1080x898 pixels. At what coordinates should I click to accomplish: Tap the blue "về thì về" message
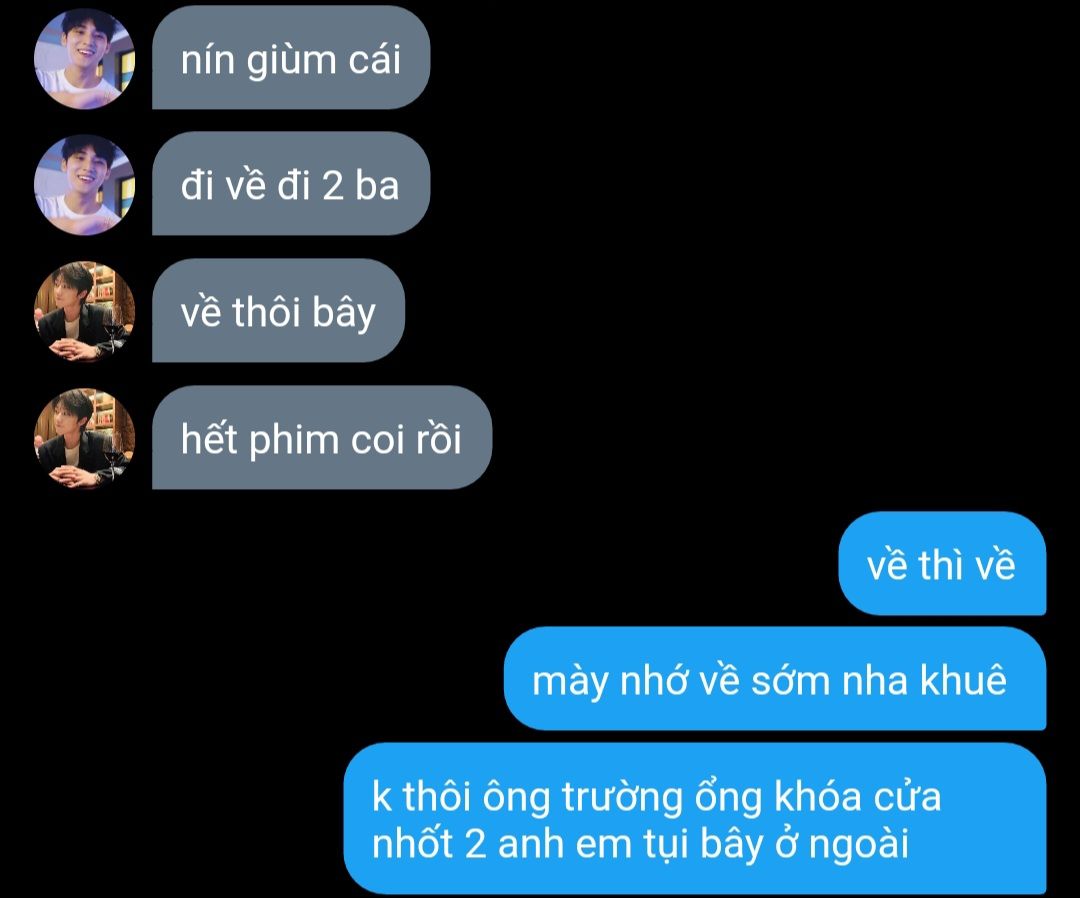[942, 564]
